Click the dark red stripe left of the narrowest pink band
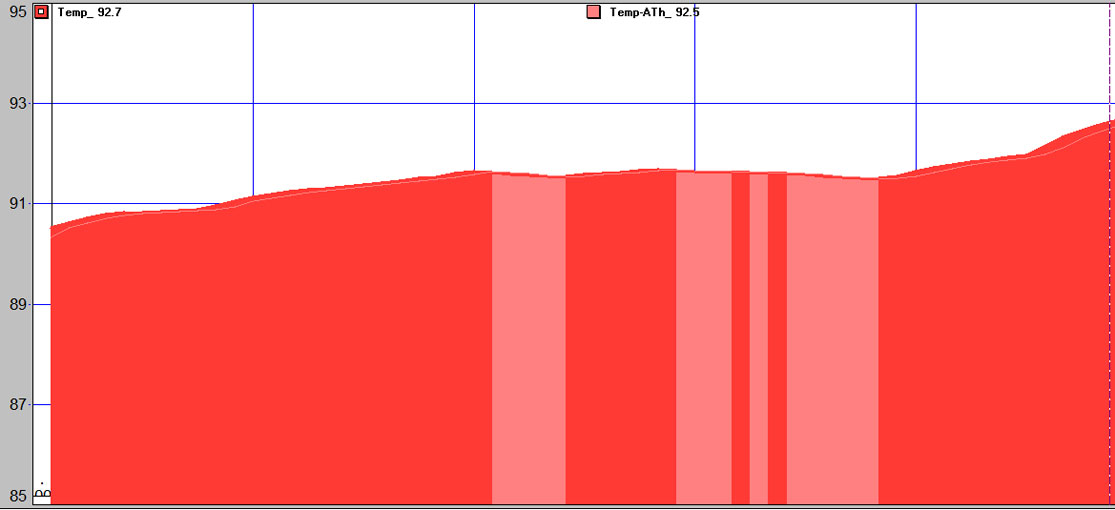The width and height of the screenshot is (1115, 510). click(740, 340)
